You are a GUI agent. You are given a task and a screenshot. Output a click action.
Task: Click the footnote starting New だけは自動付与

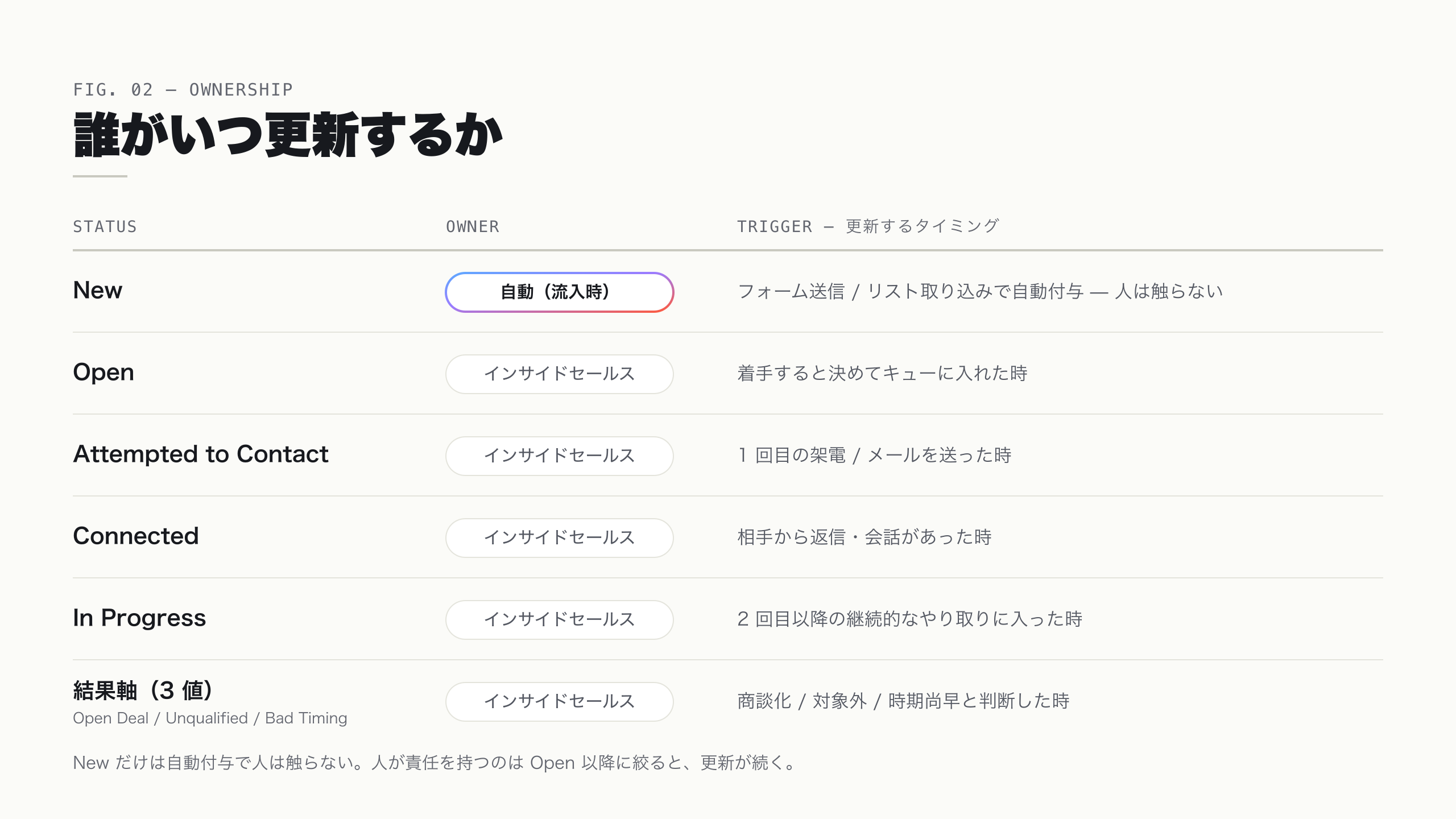pyautogui.click(x=436, y=763)
